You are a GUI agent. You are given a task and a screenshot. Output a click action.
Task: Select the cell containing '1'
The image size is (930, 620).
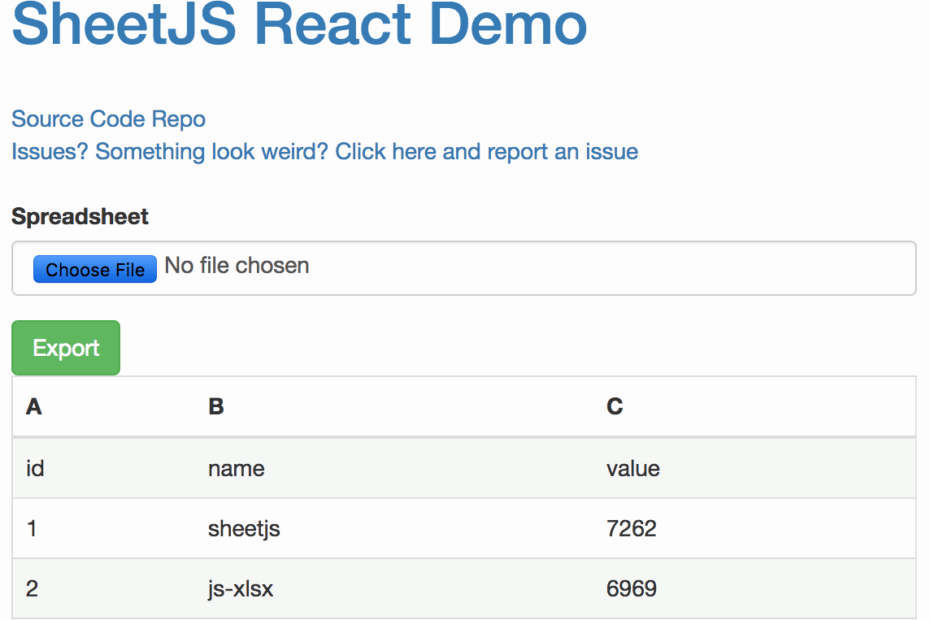tap(104, 529)
